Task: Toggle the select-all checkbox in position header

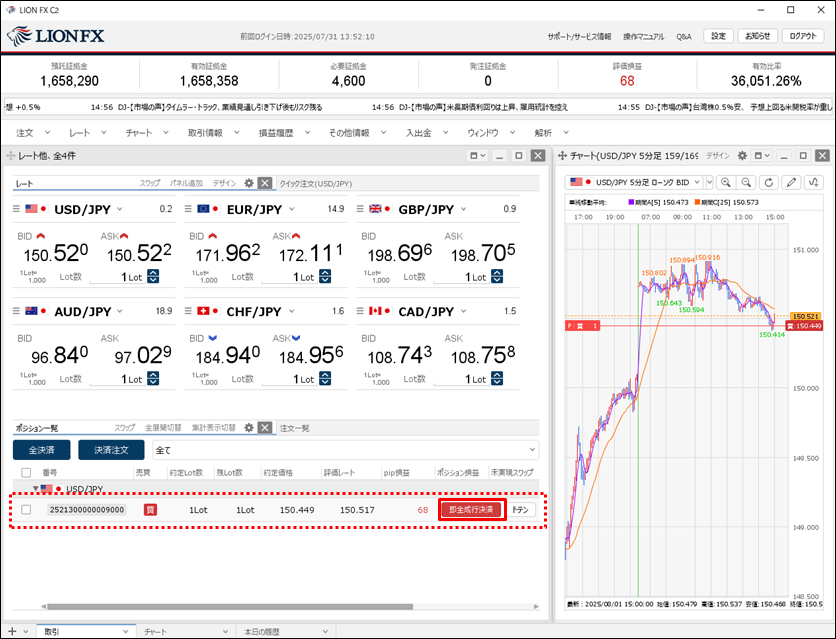Action: [x=26, y=472]
